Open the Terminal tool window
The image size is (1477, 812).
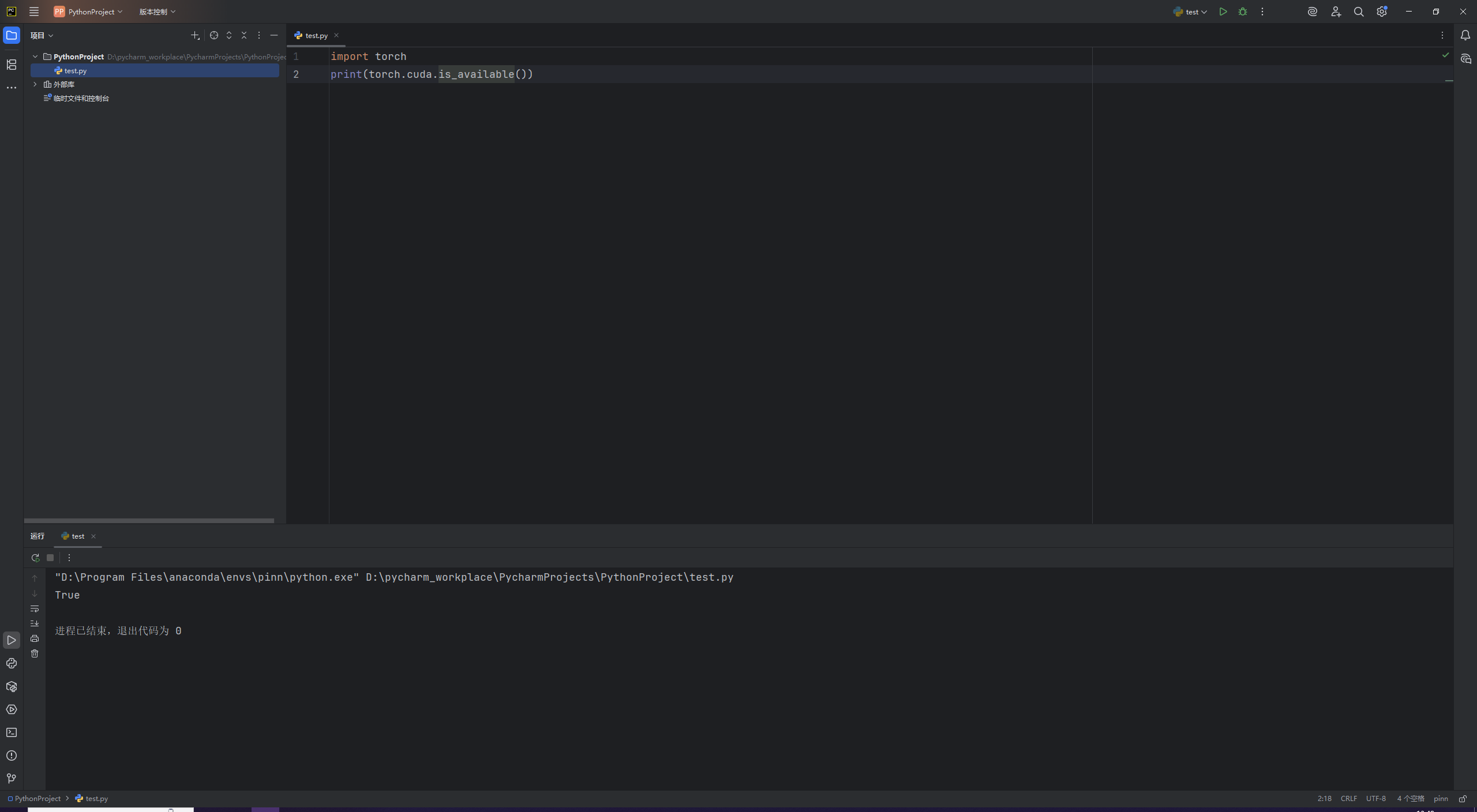tap(12, 732)
